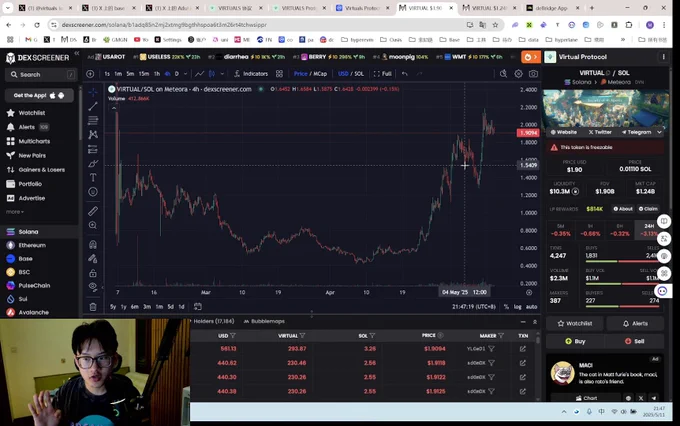The height and width of the screenshot is (426, 680).
Task: Open the token Twitter link
Action: (x=600, y=132)
